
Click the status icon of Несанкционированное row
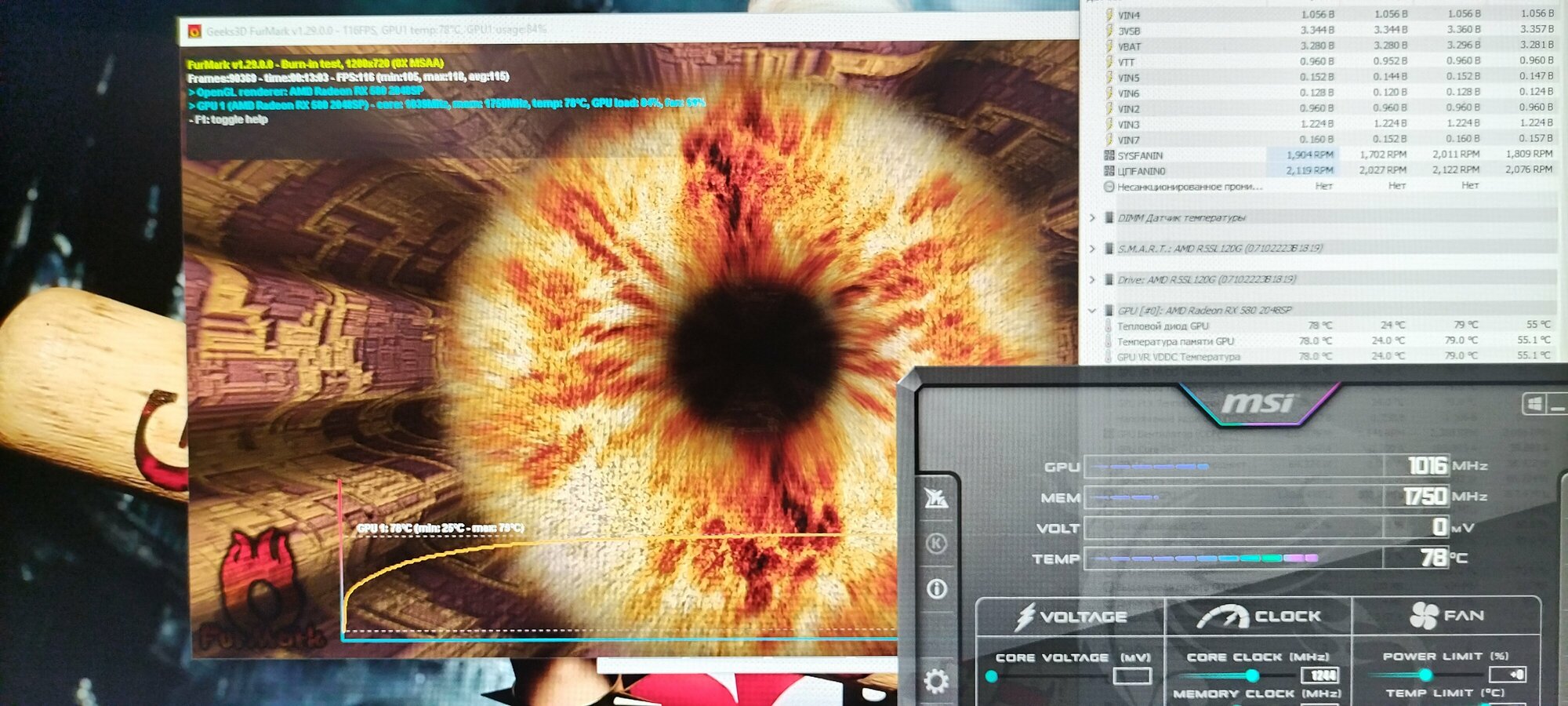click(1109, 187)
